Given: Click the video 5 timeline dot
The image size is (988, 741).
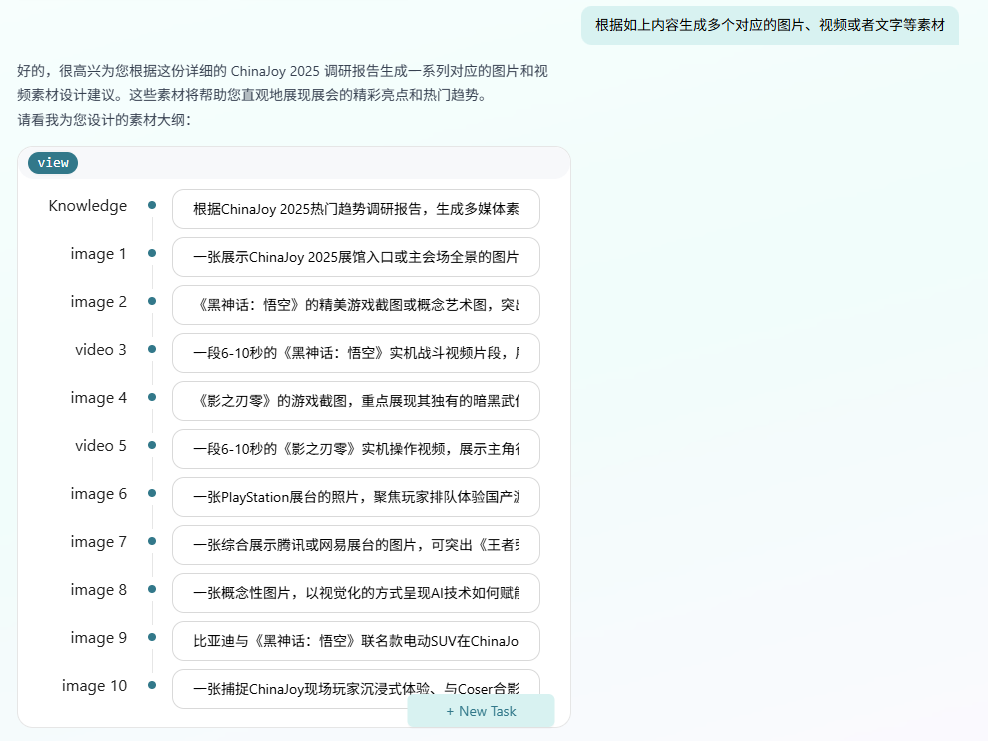Looking at the screenshot, I should click(x=152, y=445).
